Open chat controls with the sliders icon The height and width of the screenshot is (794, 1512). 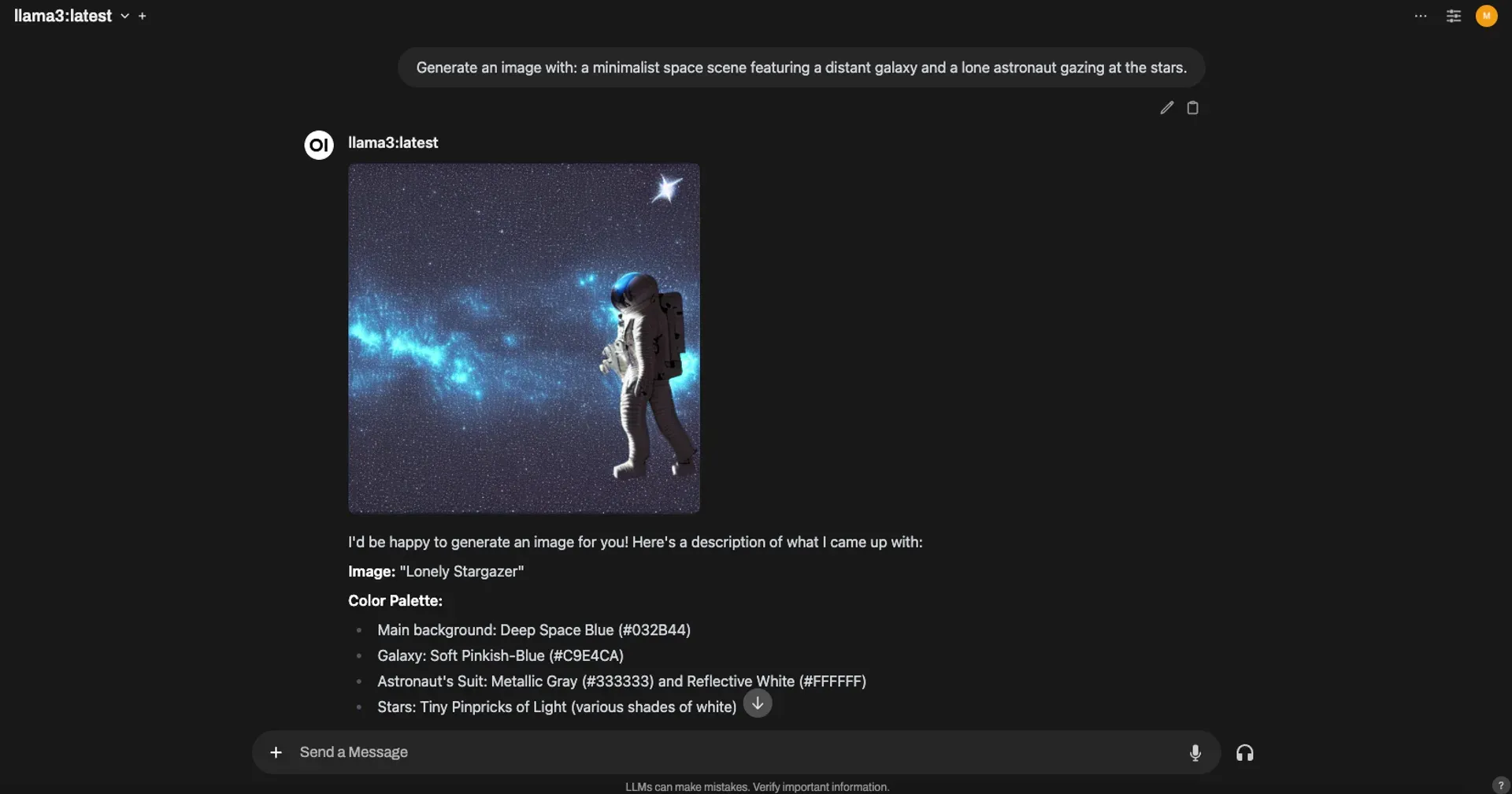(x=1453, y=16)
